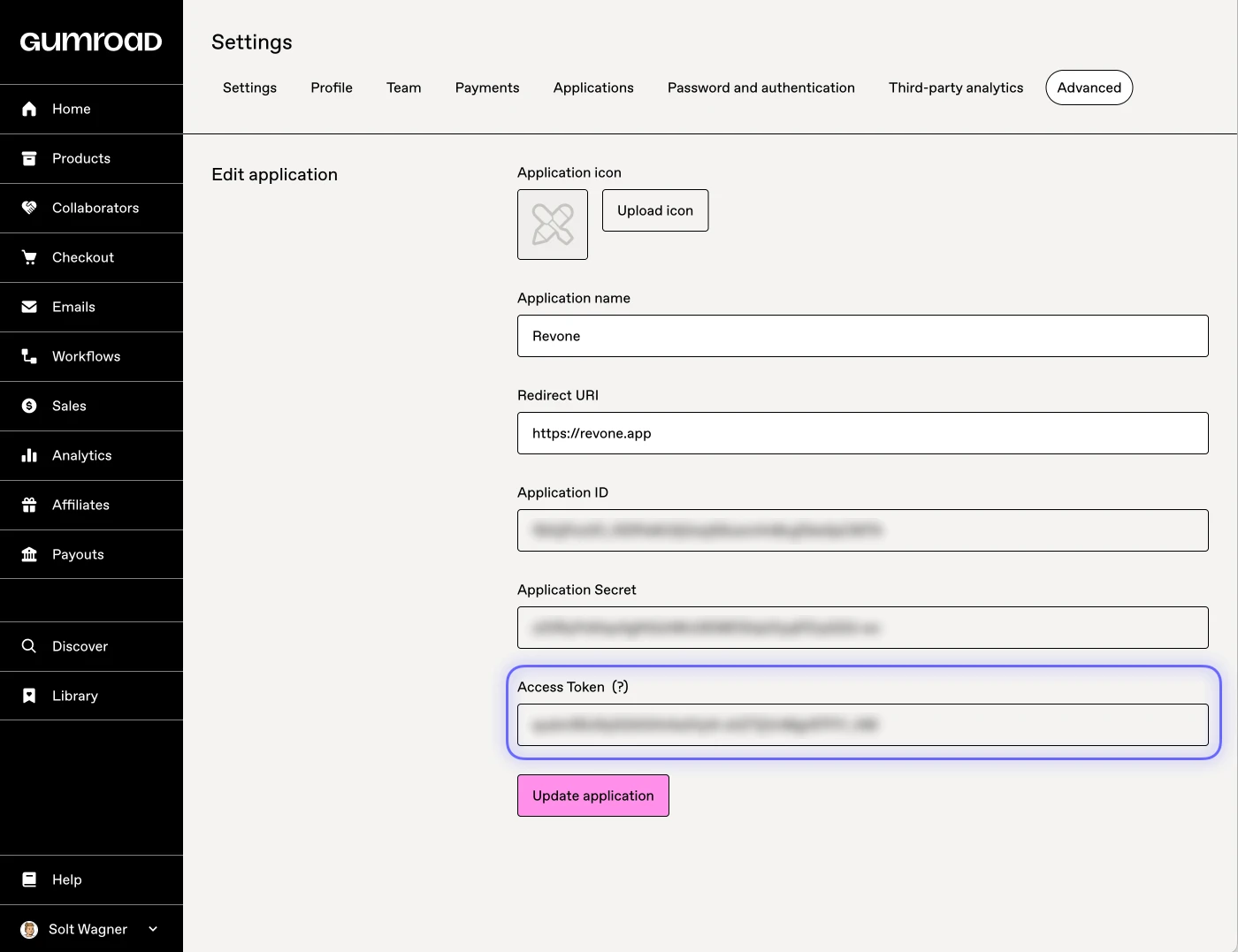This screenshot has height=952, width=1238.
Task: Open Third-party analytics tab
Action: (956, 88)
